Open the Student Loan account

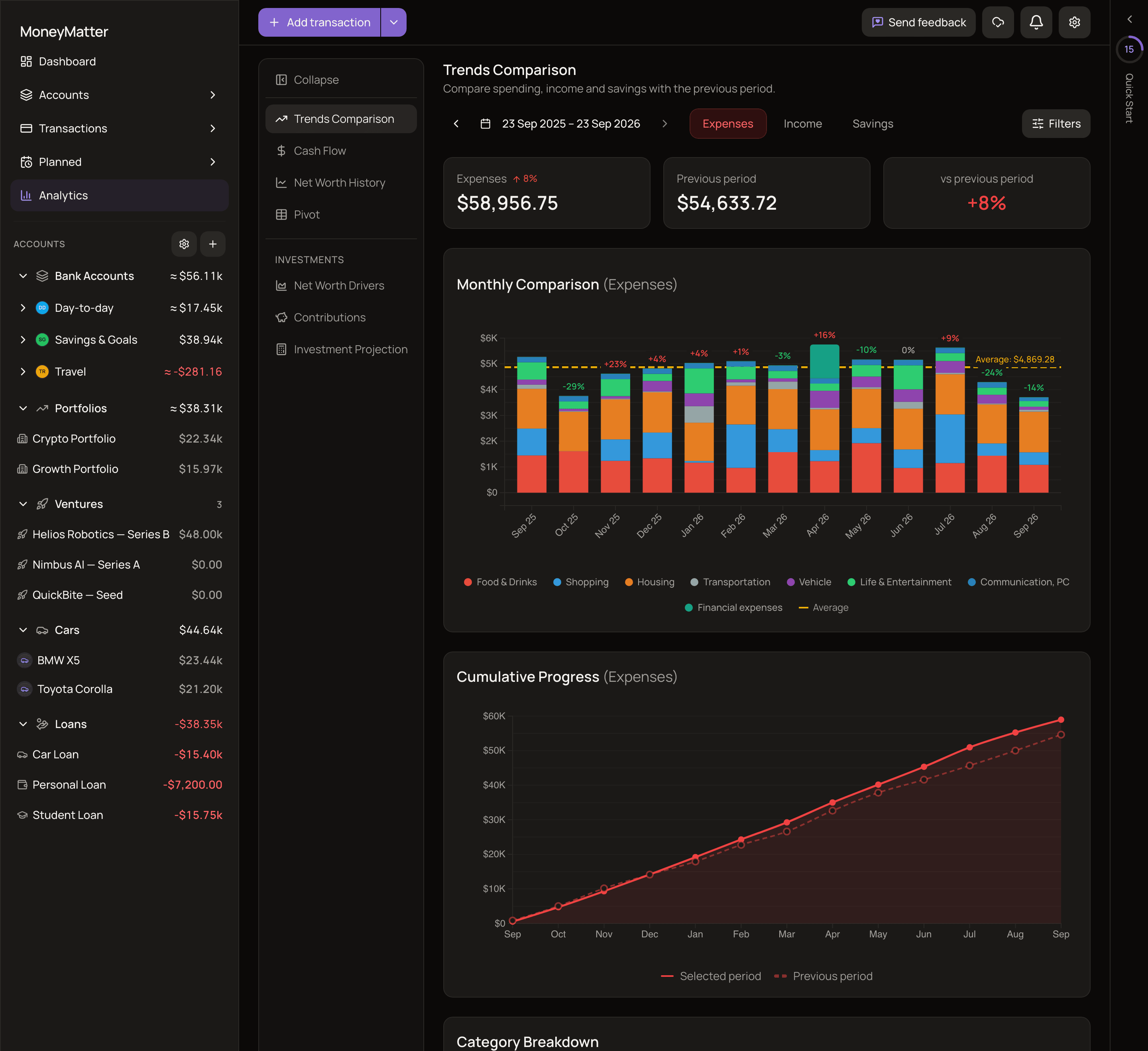point(119,815)
